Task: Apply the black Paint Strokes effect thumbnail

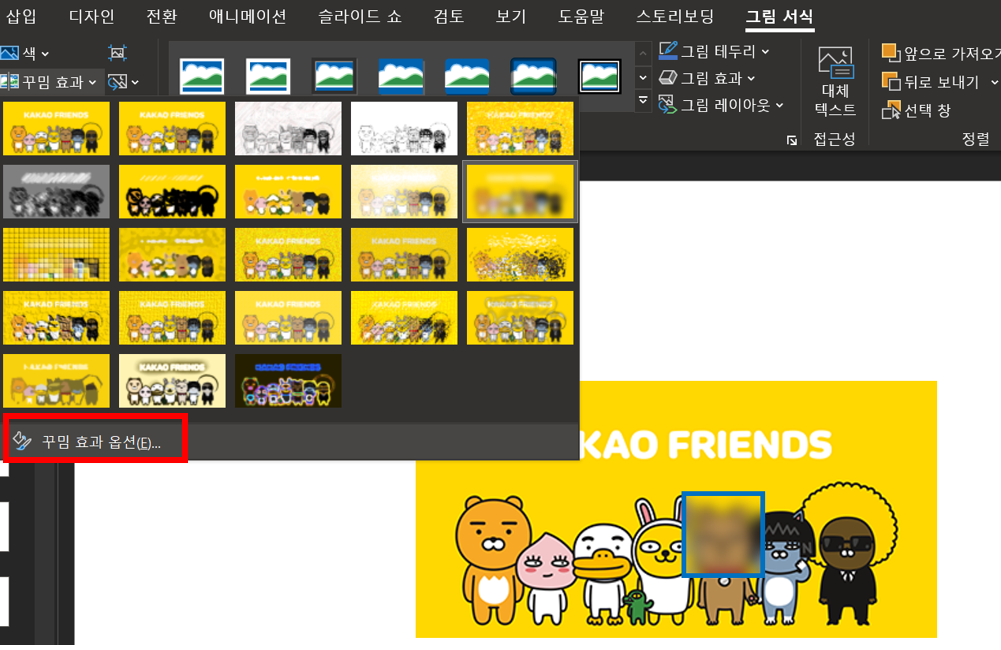Action: click(x=172, y=192)
